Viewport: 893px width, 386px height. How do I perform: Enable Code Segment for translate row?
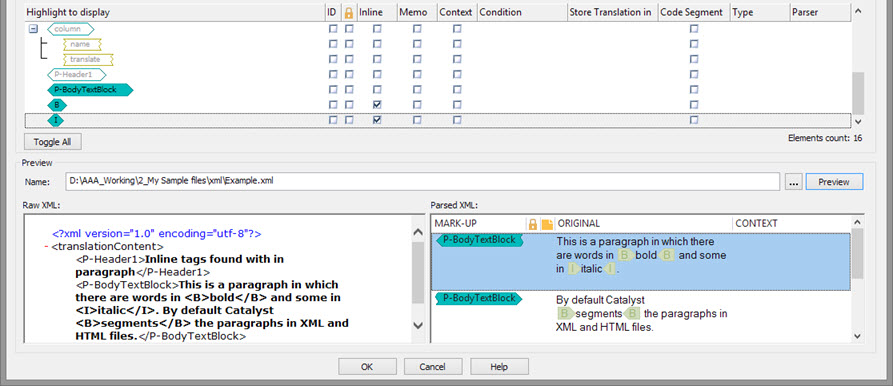[694, 59]
